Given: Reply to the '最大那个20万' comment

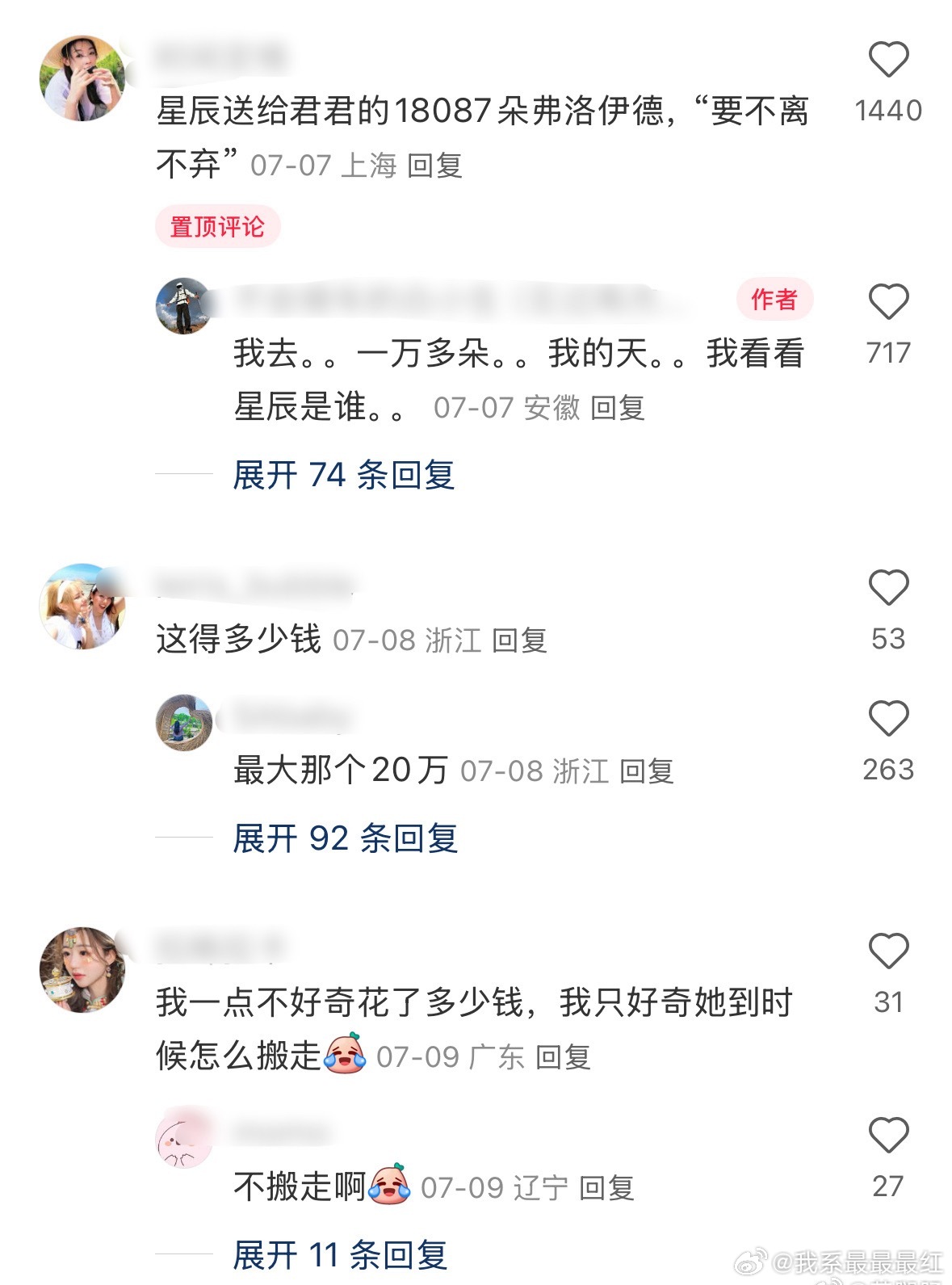Looking at the screenshot, I should 647,771.
